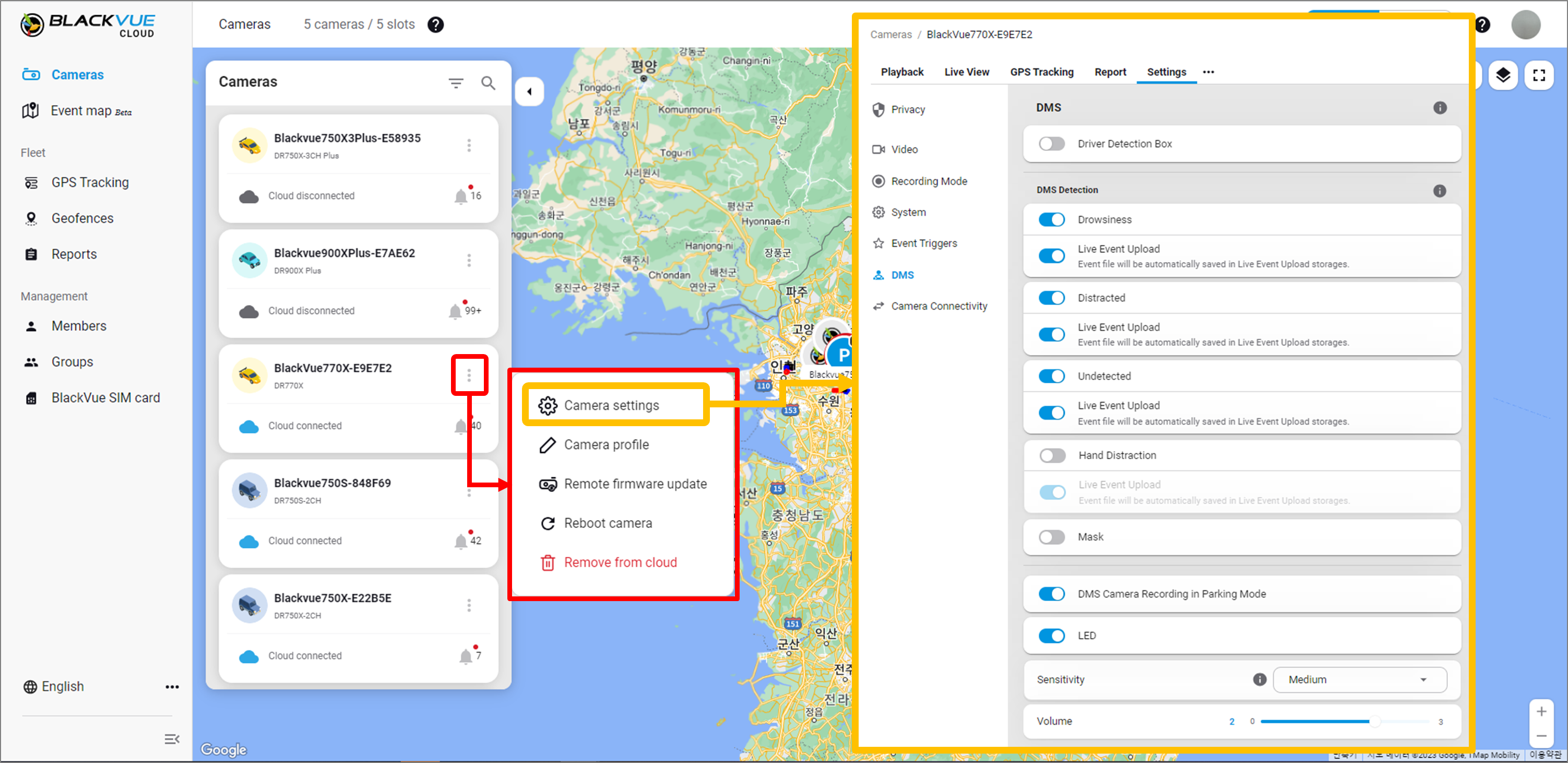Screen dimensions: 1568x763
Task: Open the sidebar three-dot more options
Action: [x=172, y=687]
